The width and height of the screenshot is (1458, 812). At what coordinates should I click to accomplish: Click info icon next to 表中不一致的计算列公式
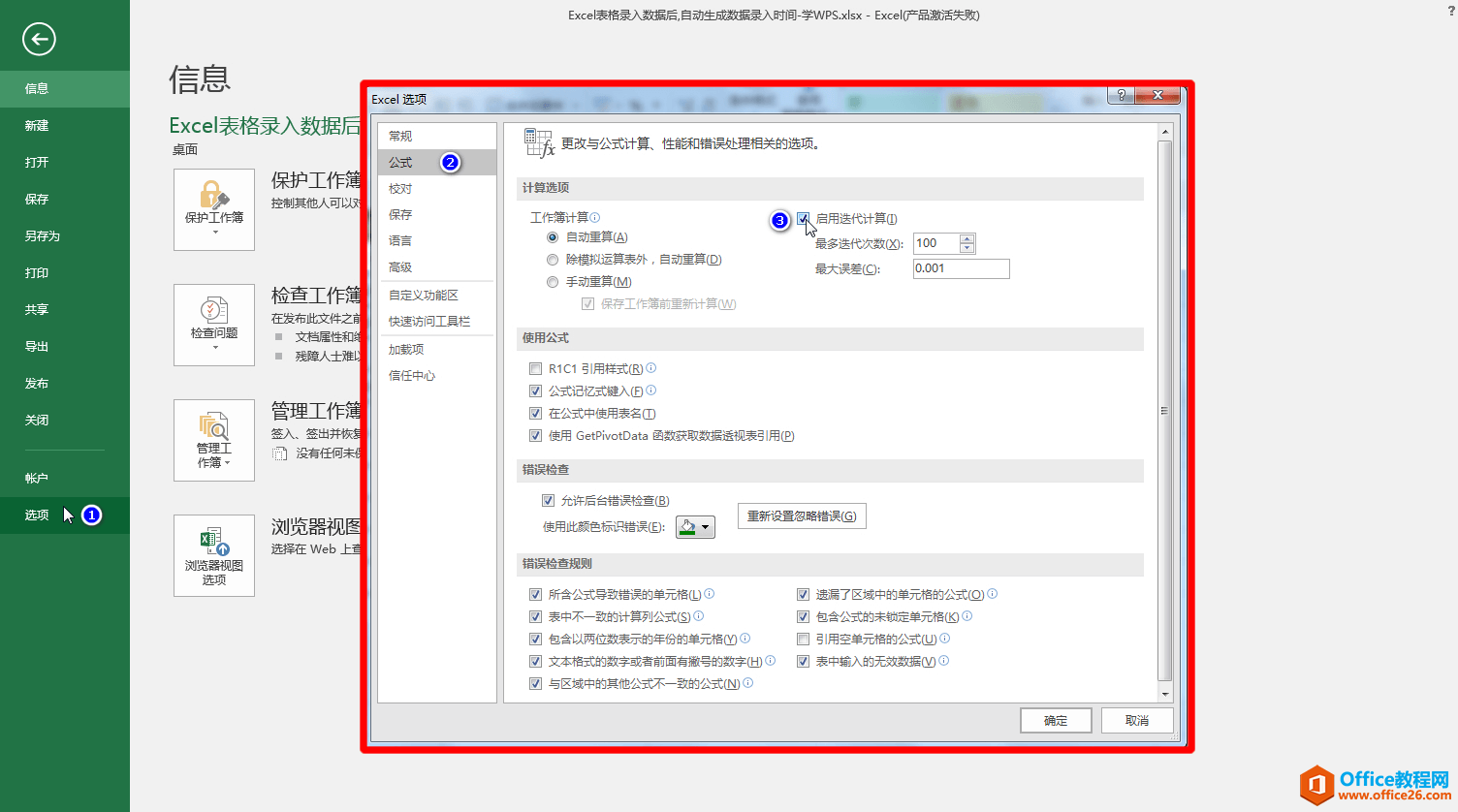699,615
